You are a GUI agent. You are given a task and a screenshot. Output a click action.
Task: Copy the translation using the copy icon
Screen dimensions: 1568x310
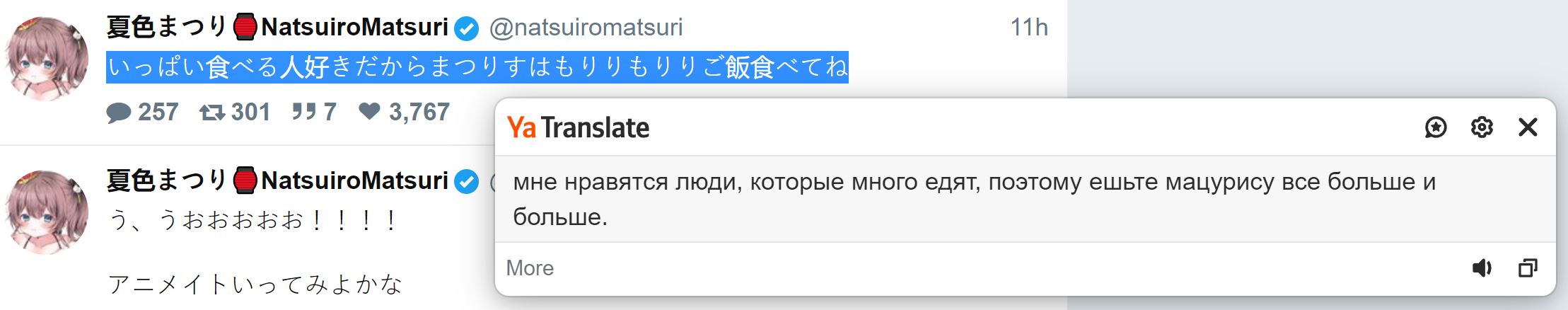[1528, 268]
